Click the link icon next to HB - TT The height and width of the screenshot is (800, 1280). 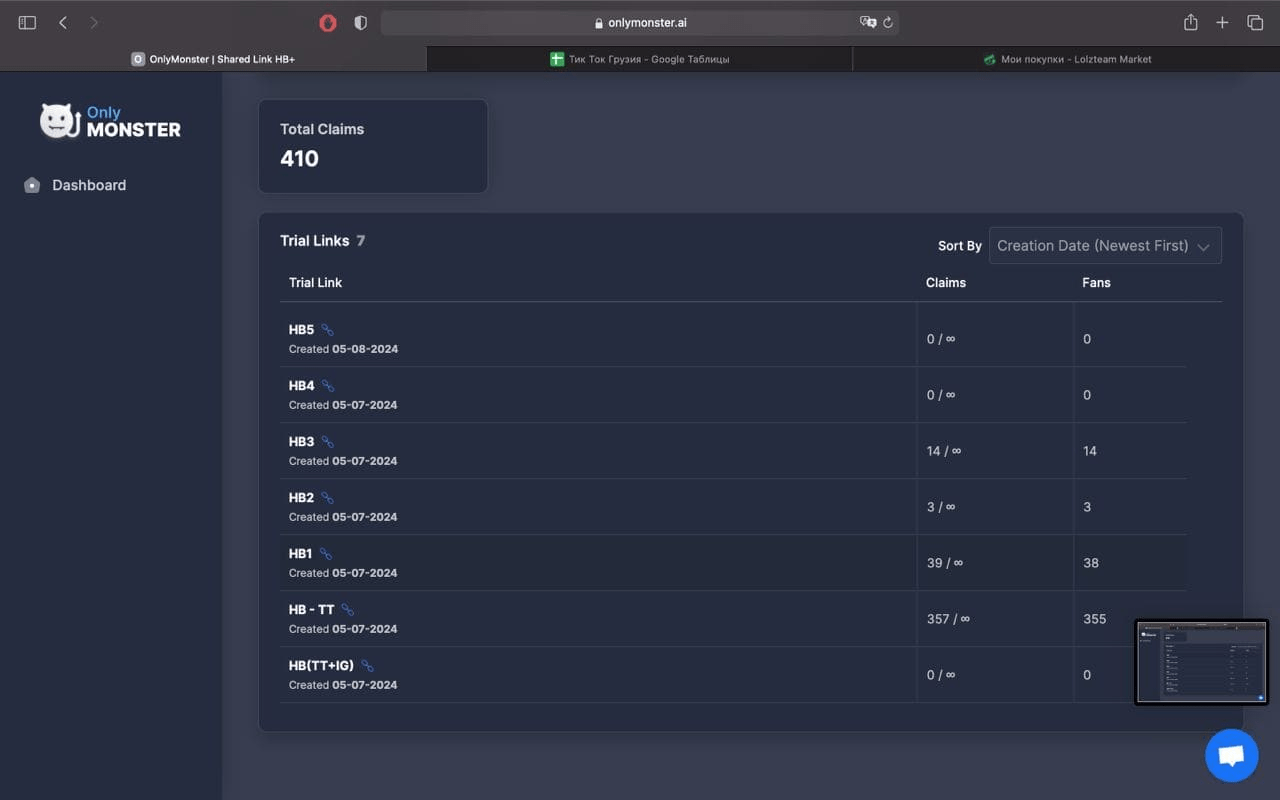(347, 610)
